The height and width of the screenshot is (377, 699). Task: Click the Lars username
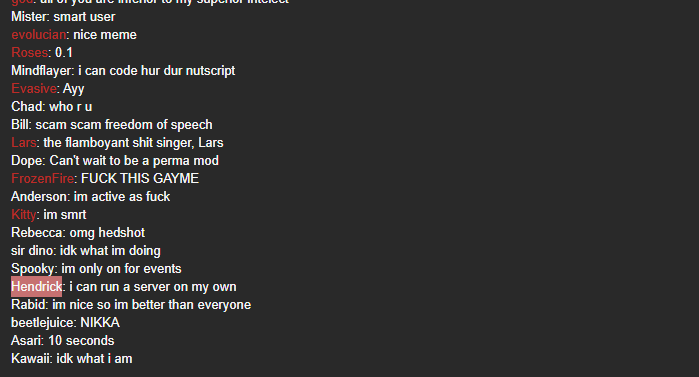coord(24,143)
